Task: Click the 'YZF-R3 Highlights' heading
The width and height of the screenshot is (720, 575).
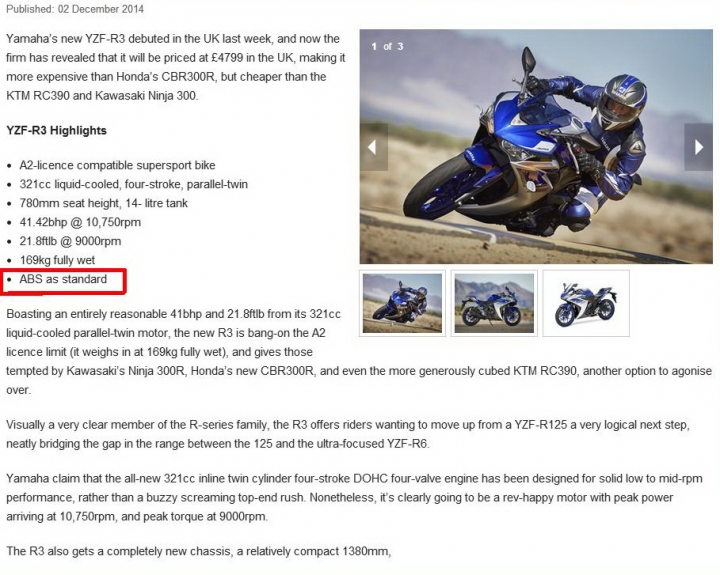Action: coord(56,130)
